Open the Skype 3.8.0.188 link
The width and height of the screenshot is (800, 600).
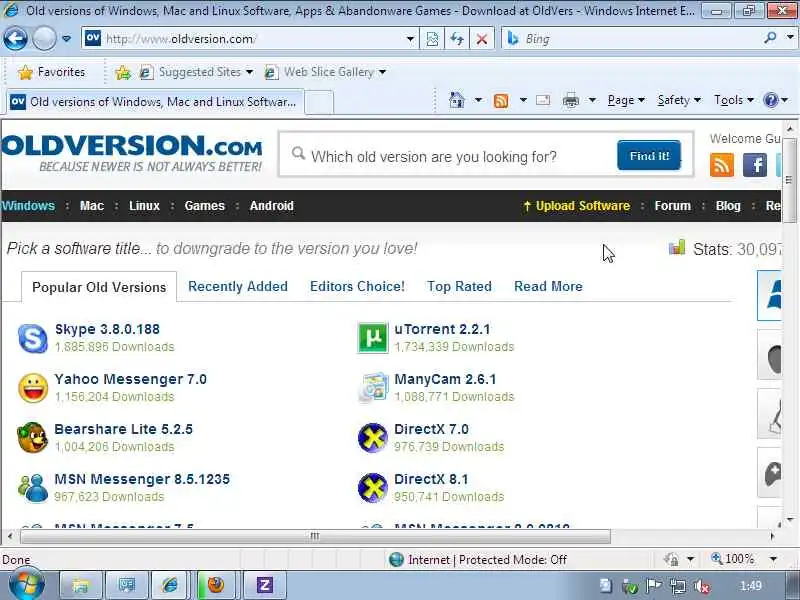107,329
